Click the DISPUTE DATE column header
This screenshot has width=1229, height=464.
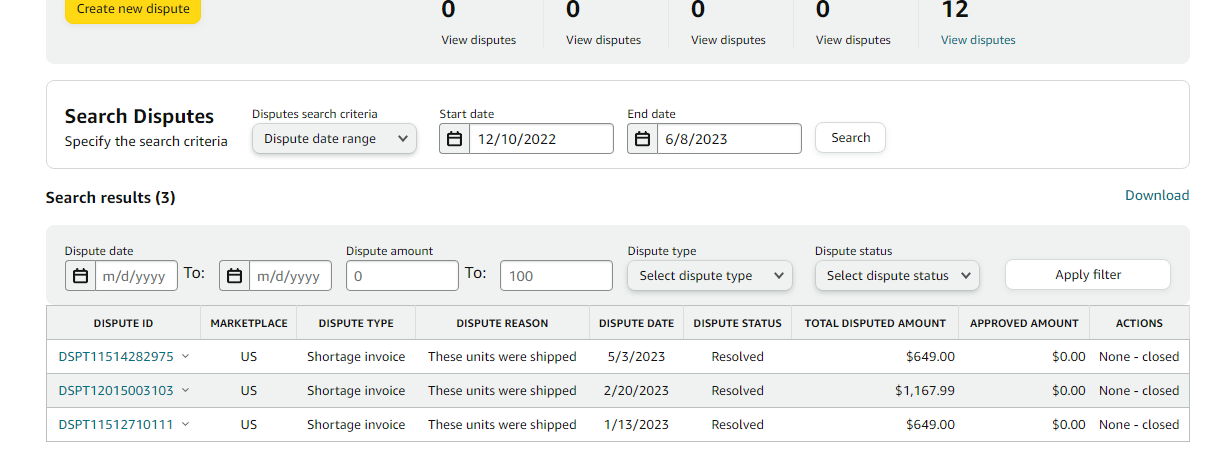637,323
